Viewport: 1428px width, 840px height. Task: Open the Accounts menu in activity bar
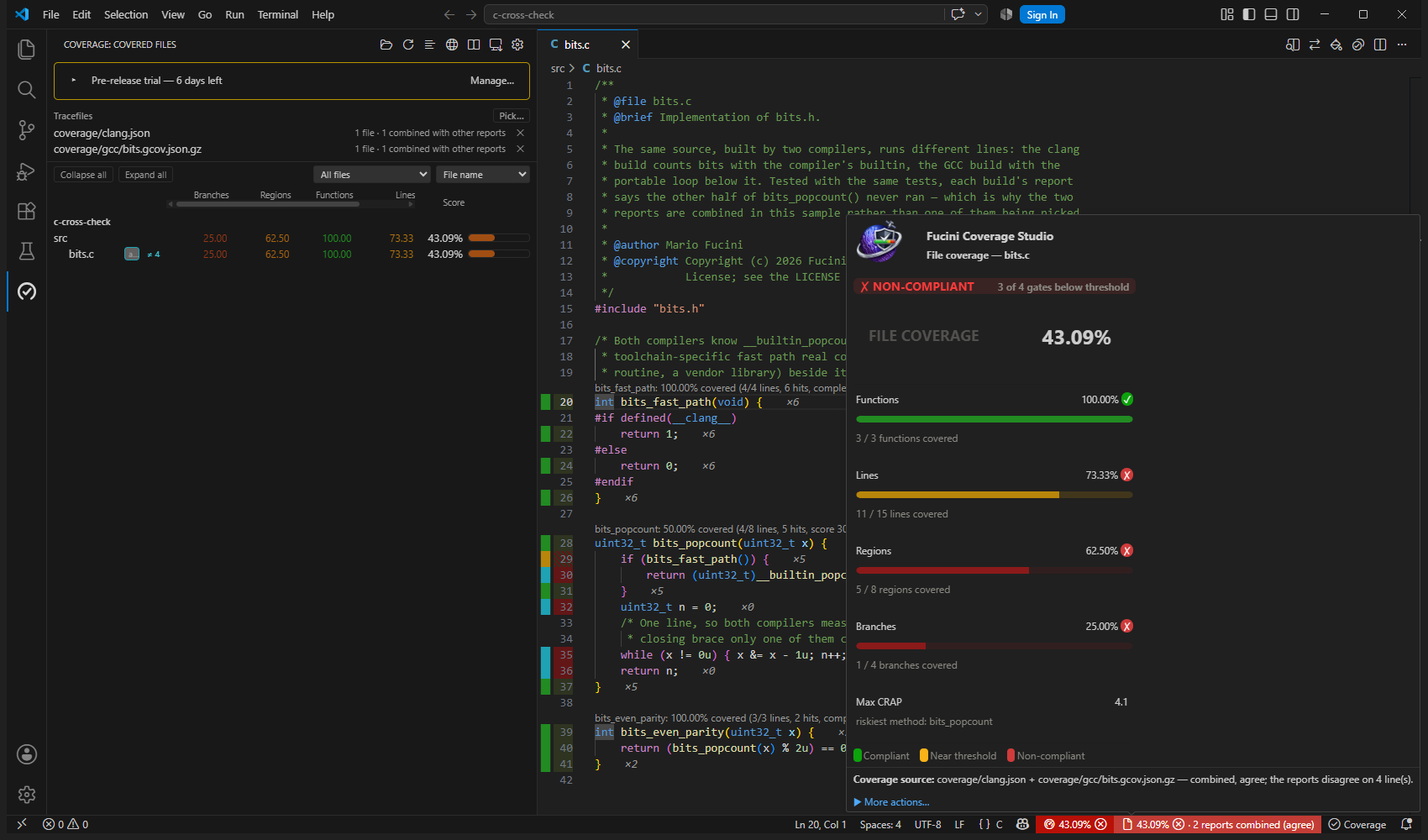pyautogui.click(x=27, y=754)
